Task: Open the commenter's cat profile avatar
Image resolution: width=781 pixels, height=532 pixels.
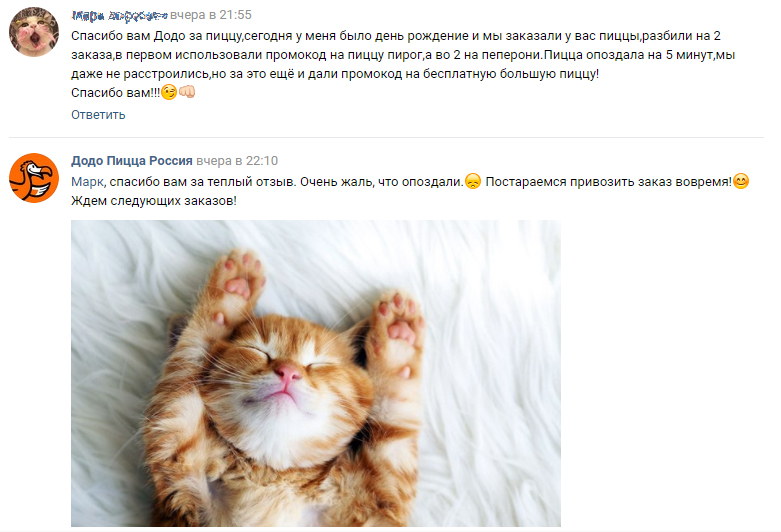Action: click(33, 32)
